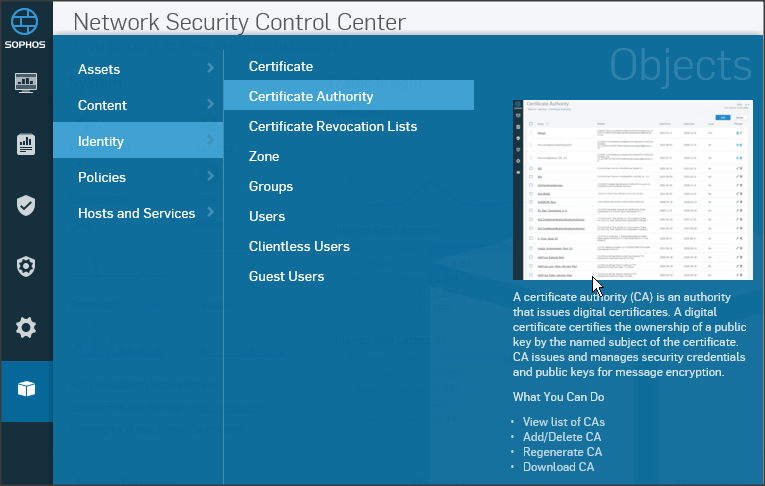Open the Clientless Users page
Image resolution: width=765 pixels, height=486 pixels.
(299, 246)
